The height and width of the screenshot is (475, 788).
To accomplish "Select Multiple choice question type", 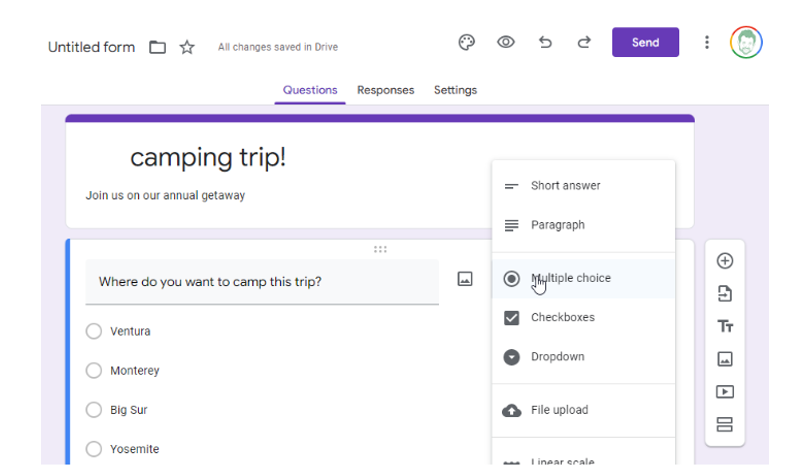I will (x=583, y=278).
